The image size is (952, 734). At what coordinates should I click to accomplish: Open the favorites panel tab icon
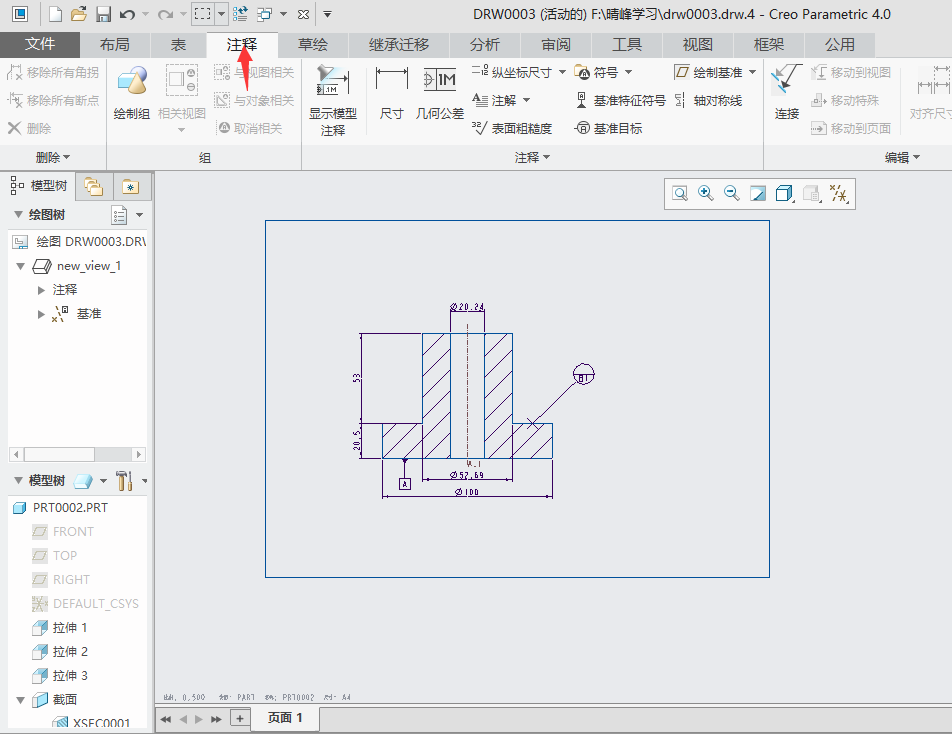(x=131, y=186)
